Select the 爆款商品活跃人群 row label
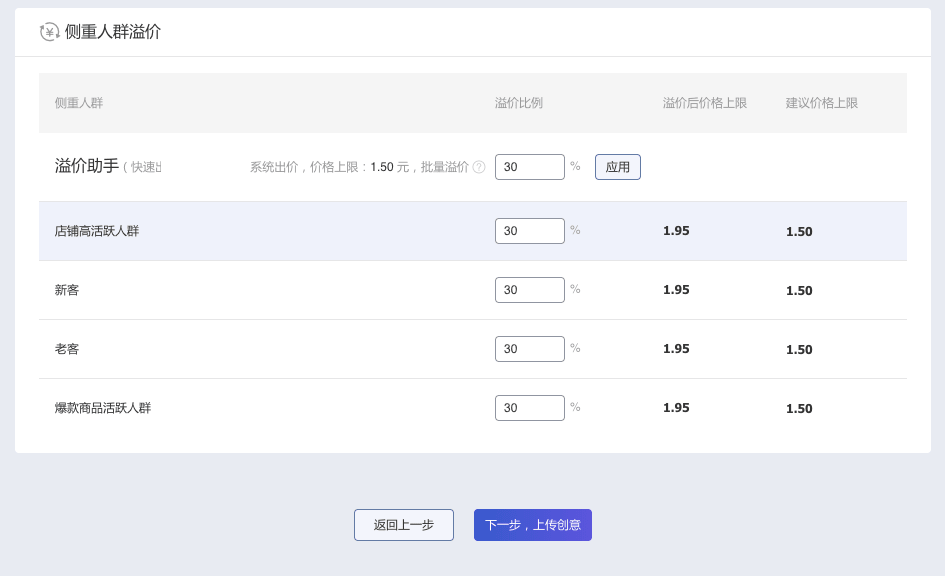This screenshot has width=945, height=576. coord(103,408)
